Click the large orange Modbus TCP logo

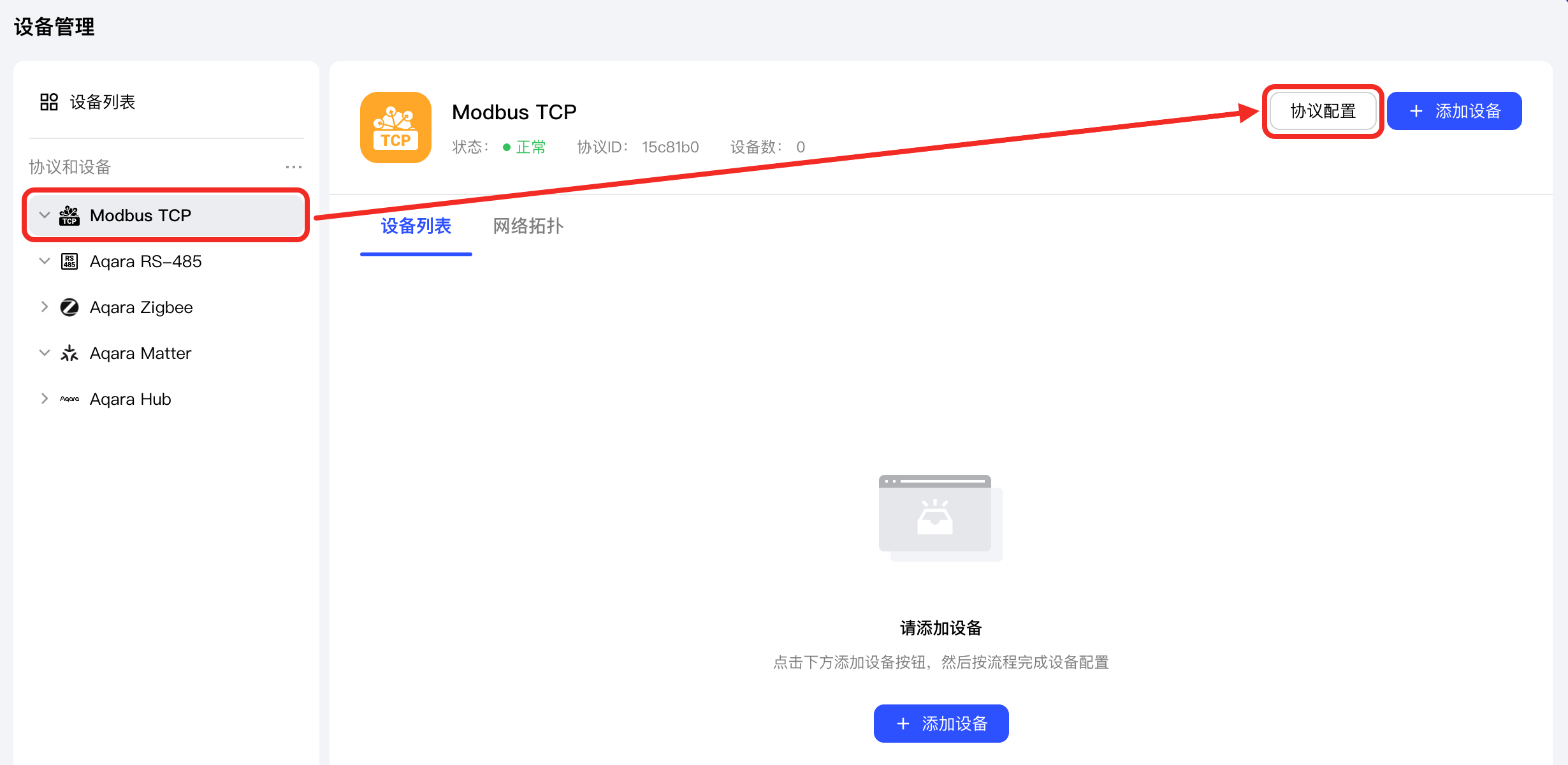pos(396,127)
